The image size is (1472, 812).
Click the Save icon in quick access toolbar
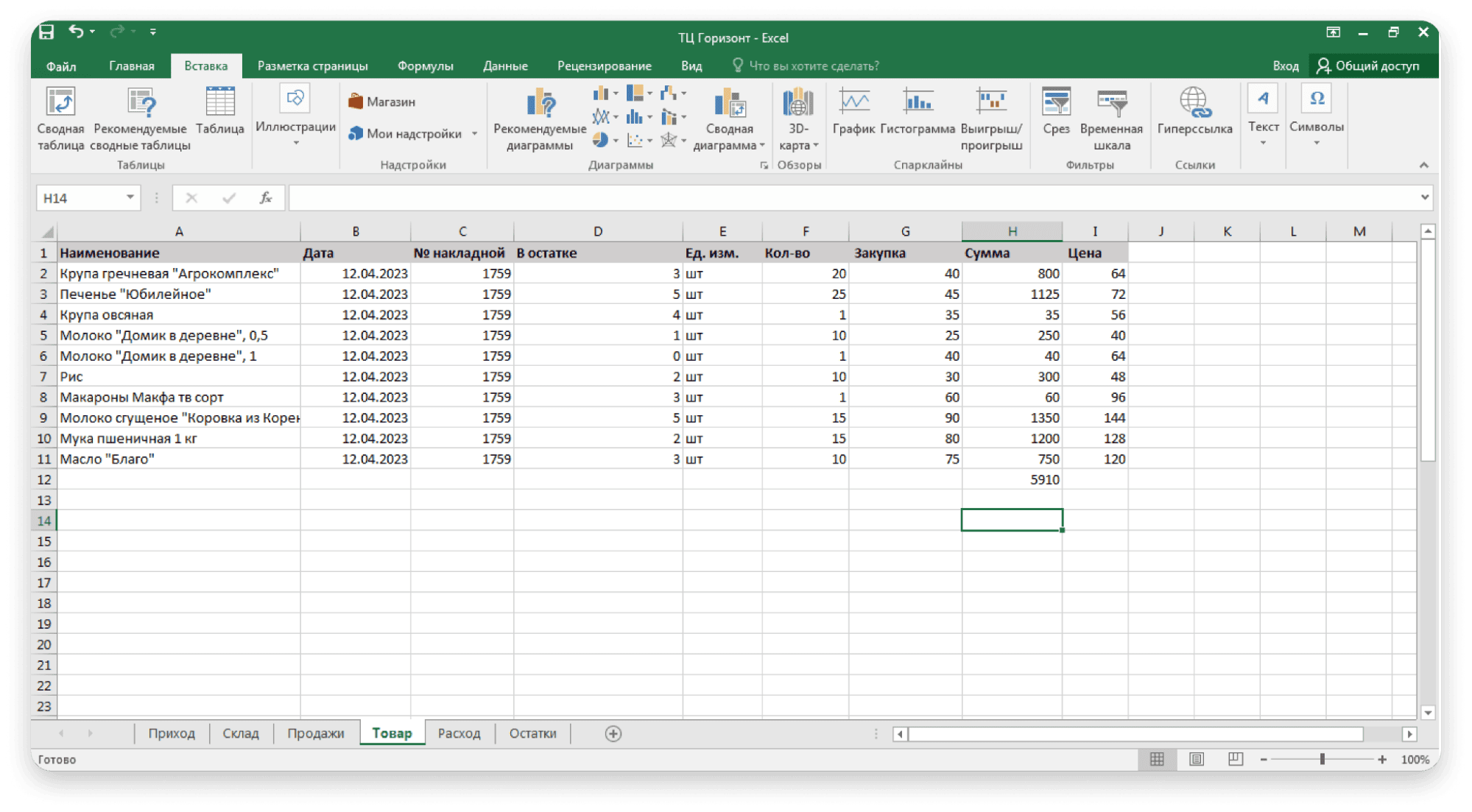(46, 32)
